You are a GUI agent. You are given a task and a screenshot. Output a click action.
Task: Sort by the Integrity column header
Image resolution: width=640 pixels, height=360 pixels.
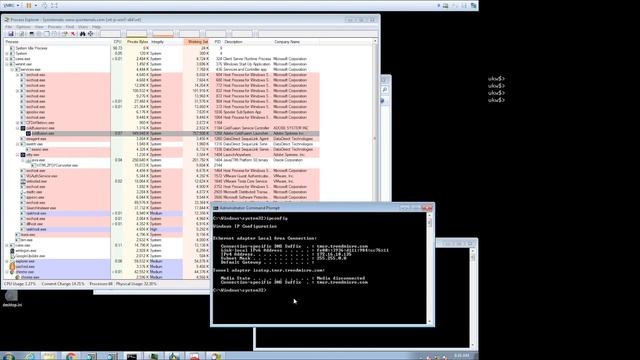click(167, 42)
